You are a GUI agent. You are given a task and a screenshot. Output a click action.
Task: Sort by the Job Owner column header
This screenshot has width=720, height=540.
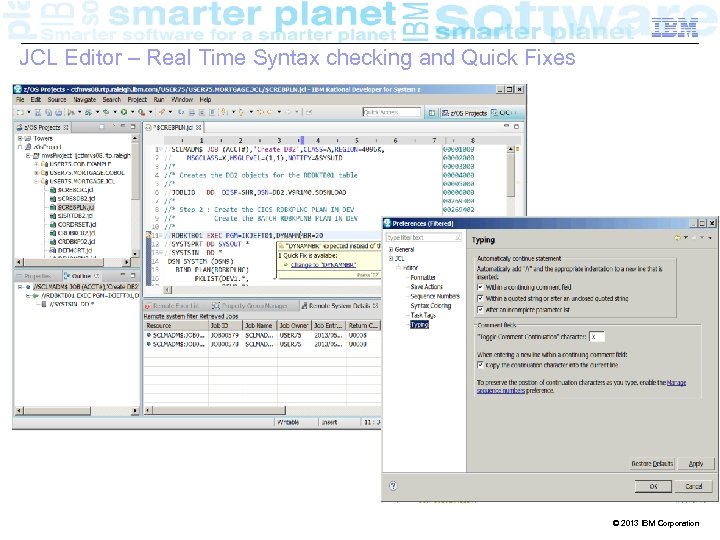(x=294, y=326)
